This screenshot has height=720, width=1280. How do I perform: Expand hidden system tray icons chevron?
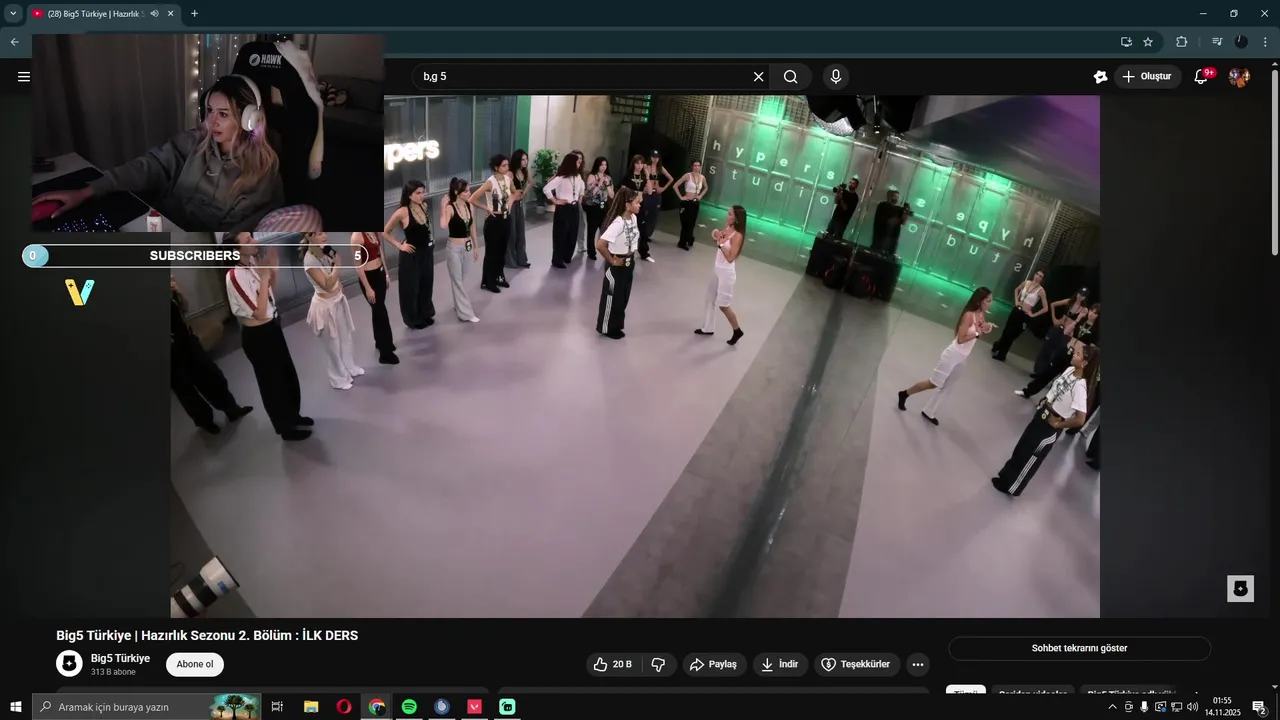point(1112,707)
